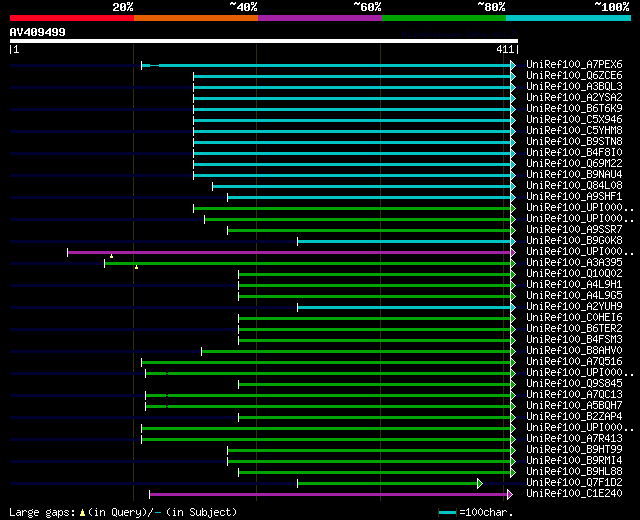Click yellow gap marker on the A3A395 row

click(136, 267)
